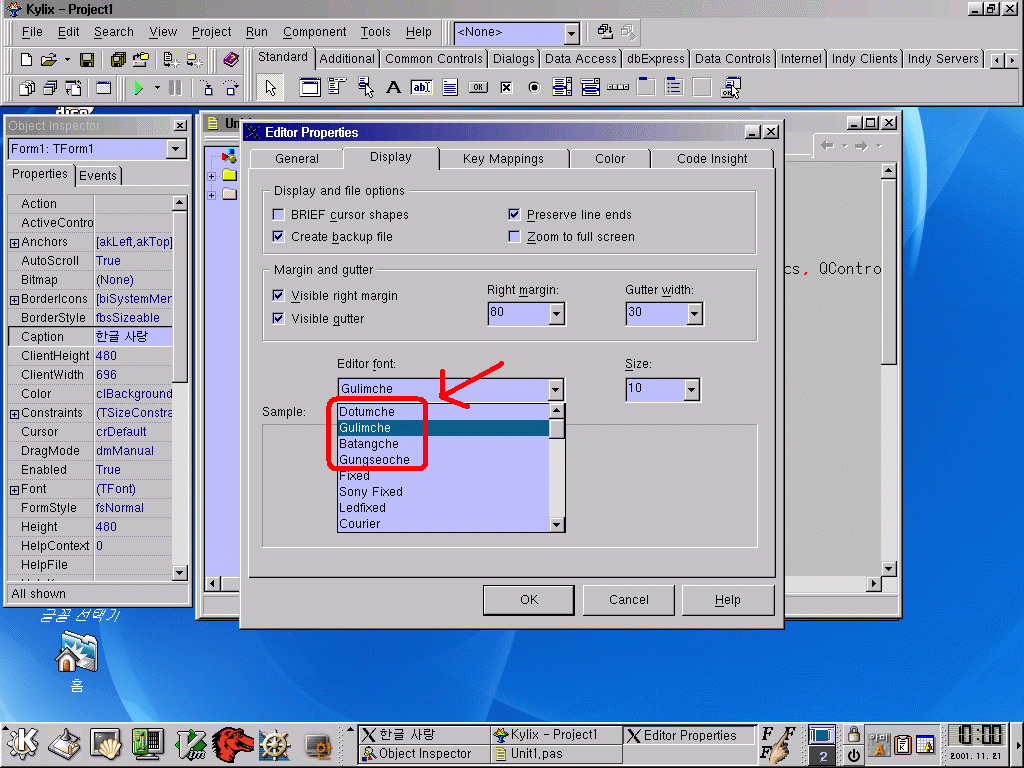Click the Save All stacked disks icon

pyautogui.click(x=118, y=59)
